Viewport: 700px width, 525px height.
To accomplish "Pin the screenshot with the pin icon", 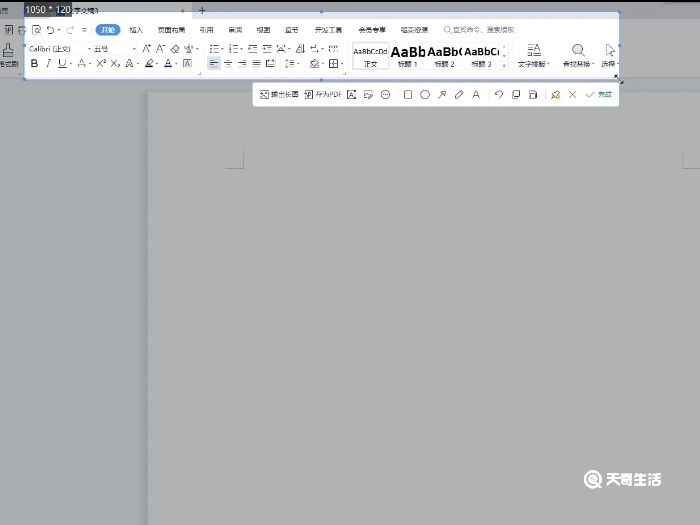I will 555,94.
